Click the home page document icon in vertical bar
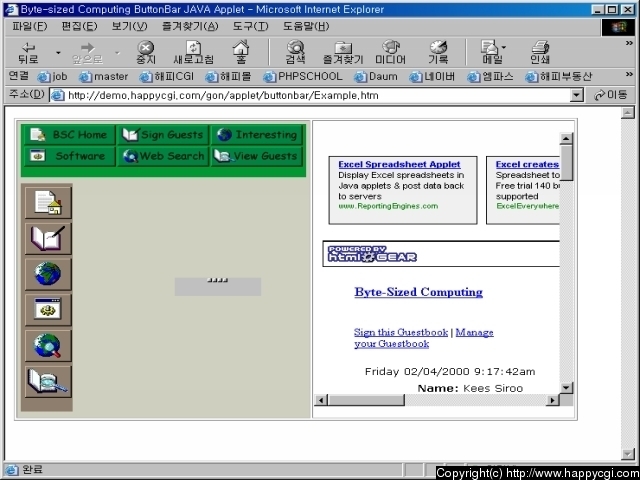 [x=48, y=202]
